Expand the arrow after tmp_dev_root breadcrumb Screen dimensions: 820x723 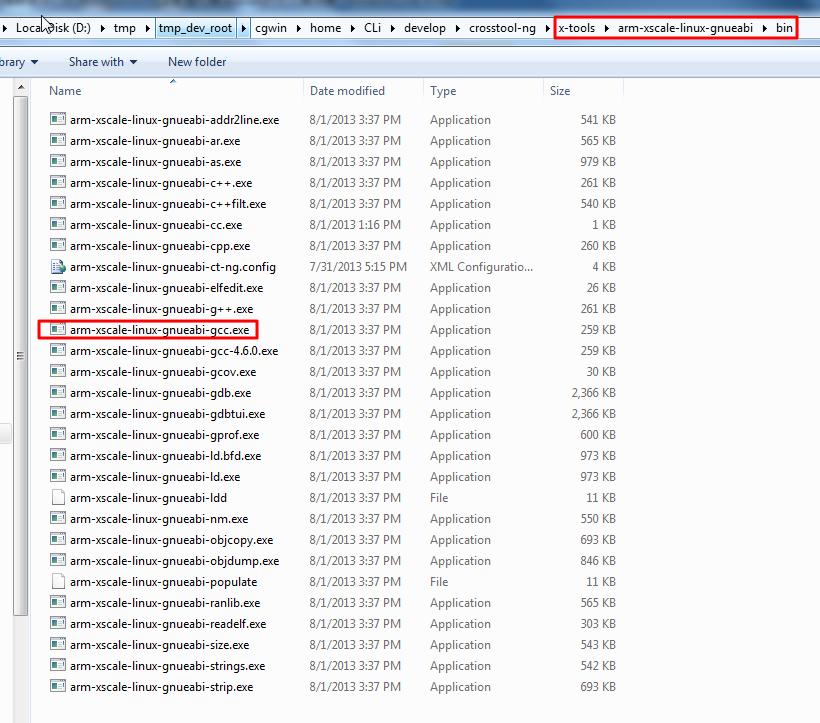(243, 28)
